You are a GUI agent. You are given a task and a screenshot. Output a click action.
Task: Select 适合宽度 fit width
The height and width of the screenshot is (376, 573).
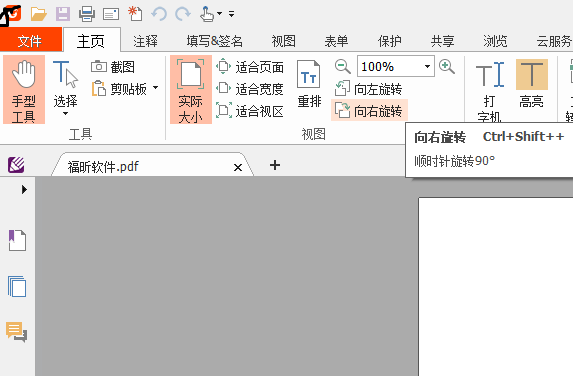[250, 89]
